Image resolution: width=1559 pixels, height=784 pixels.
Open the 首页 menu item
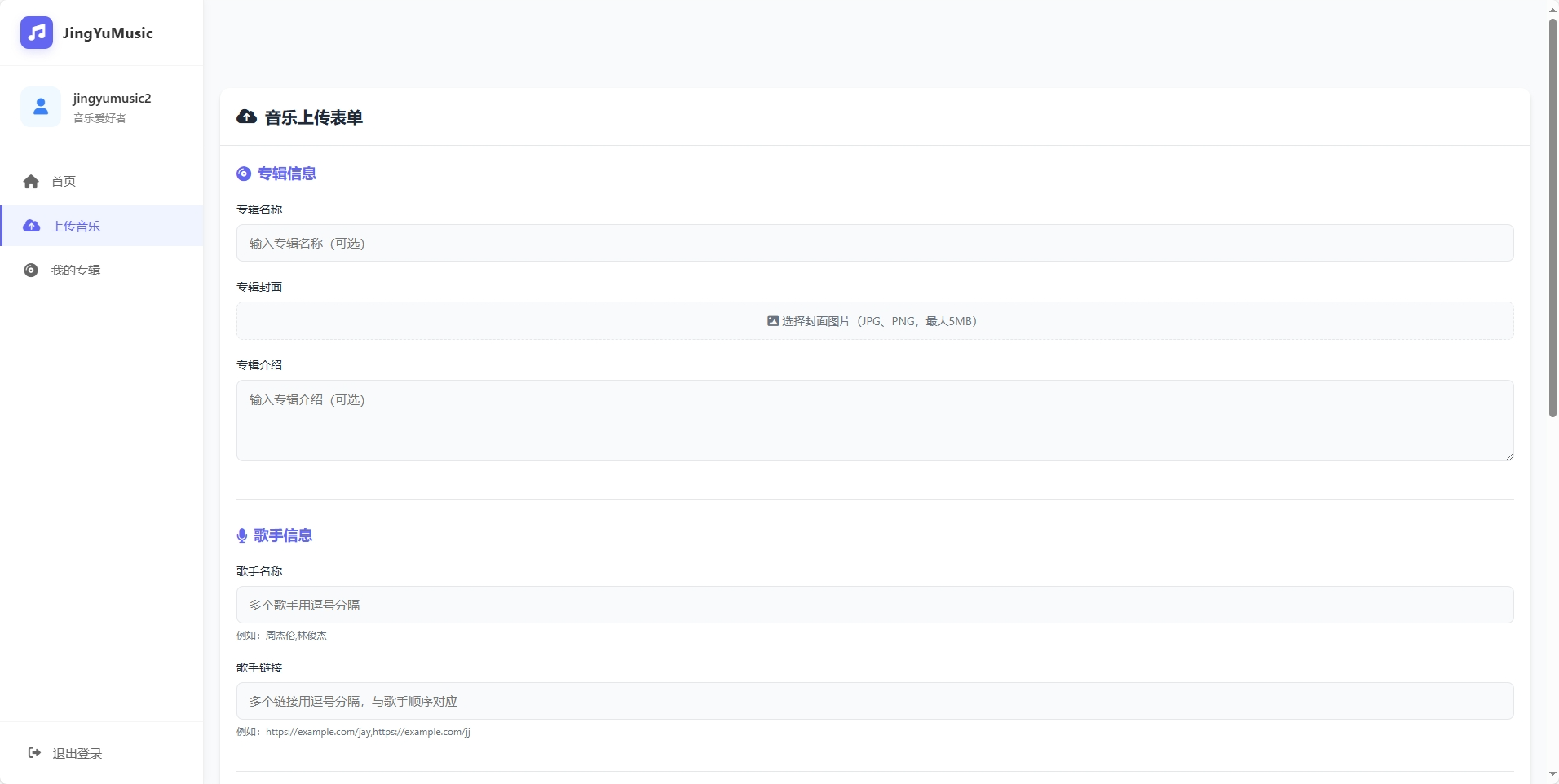(64, 182)
